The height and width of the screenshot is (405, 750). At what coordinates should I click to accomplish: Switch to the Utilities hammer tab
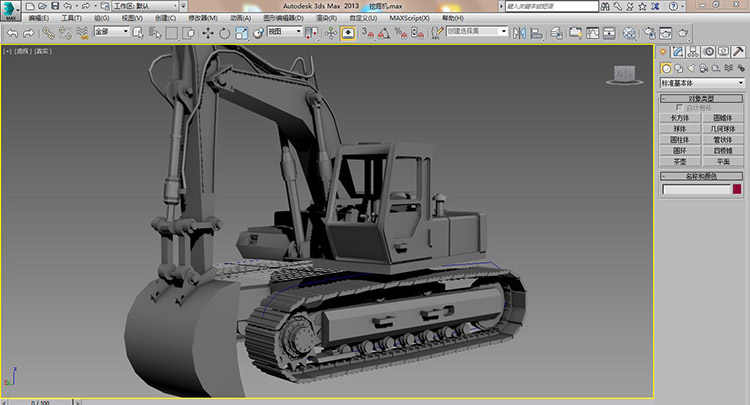[740, 51]
